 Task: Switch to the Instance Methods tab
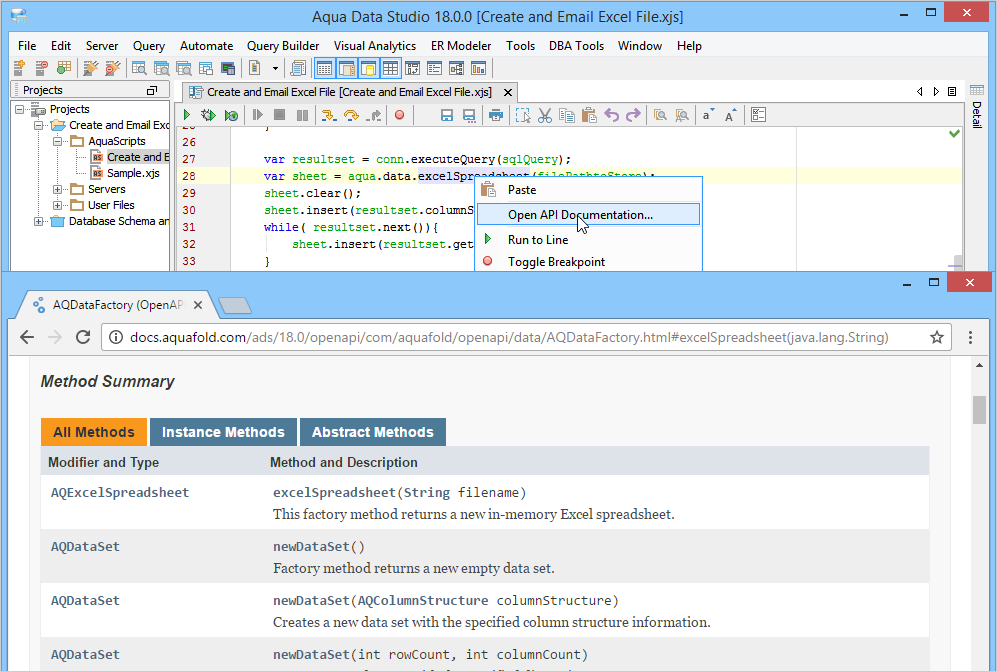coord(223,432)
